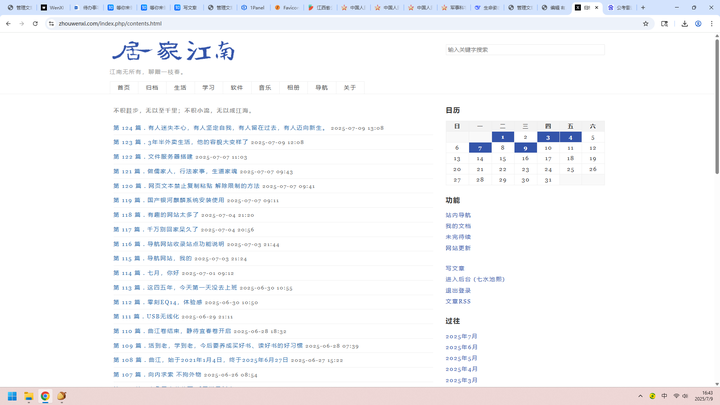Open the 站内导航 sidebar link

pyautogui.click(x=458, y=215)
